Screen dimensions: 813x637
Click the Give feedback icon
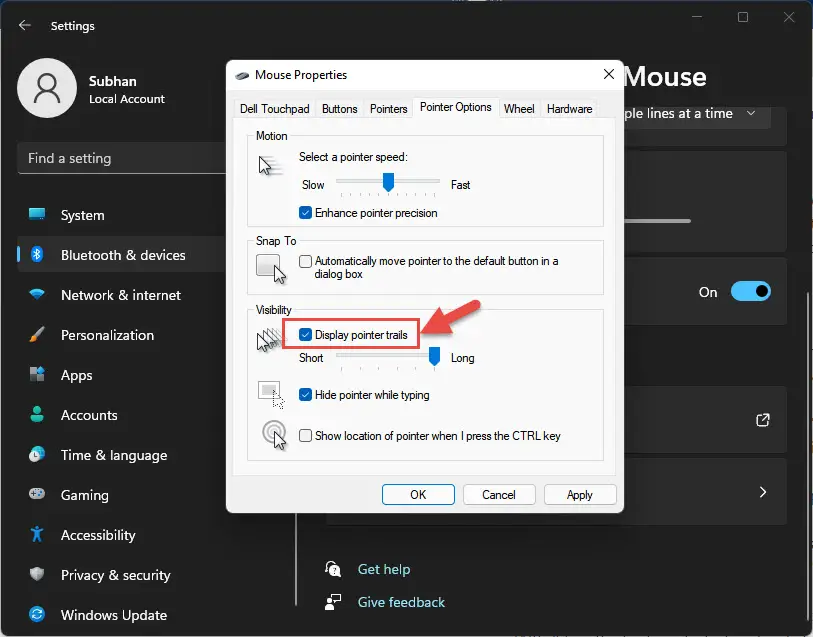point(333,602)
